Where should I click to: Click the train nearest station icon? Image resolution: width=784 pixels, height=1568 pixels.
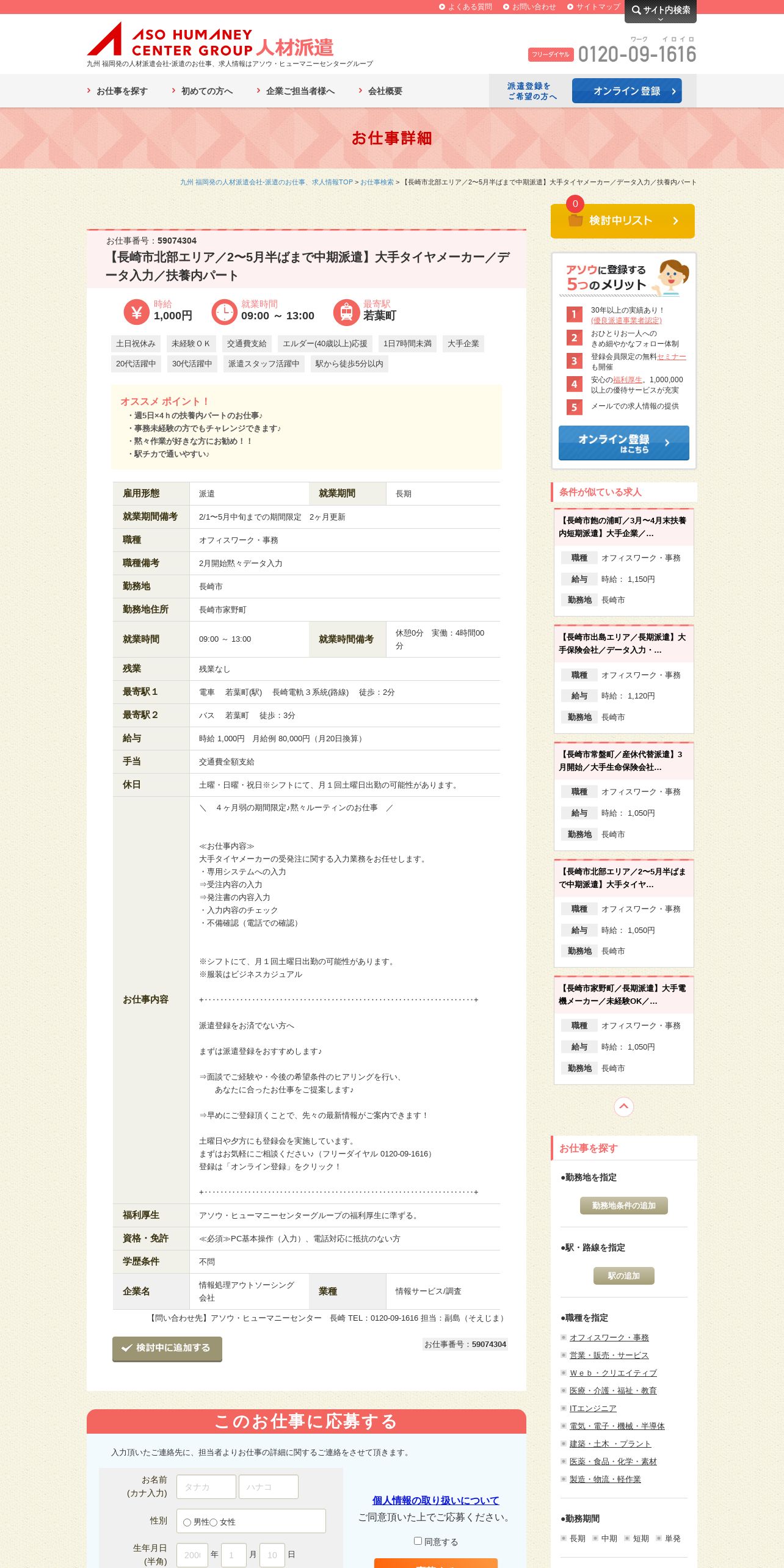point(346,312)
